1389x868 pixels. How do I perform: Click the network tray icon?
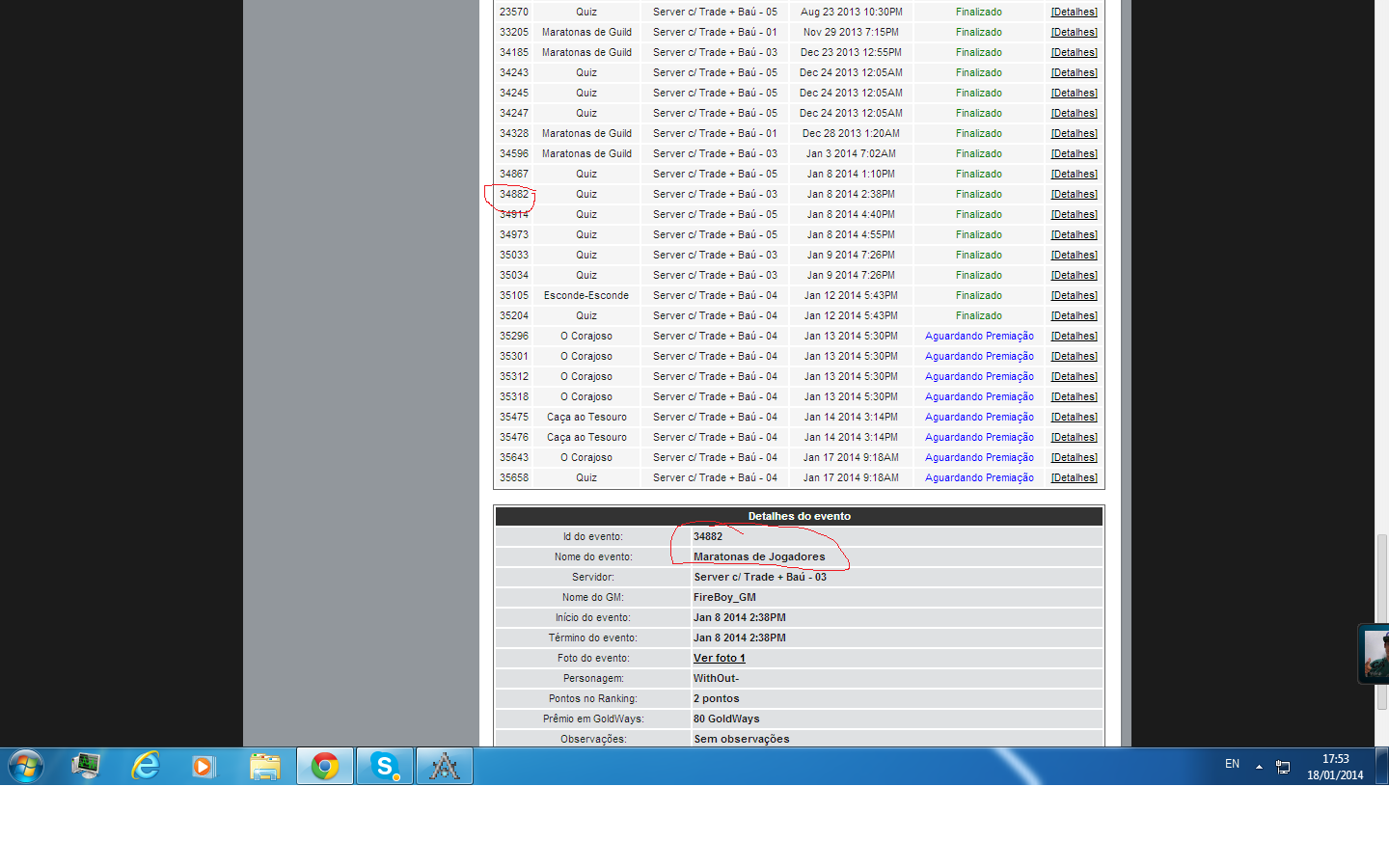click(x=1283, y=767)
